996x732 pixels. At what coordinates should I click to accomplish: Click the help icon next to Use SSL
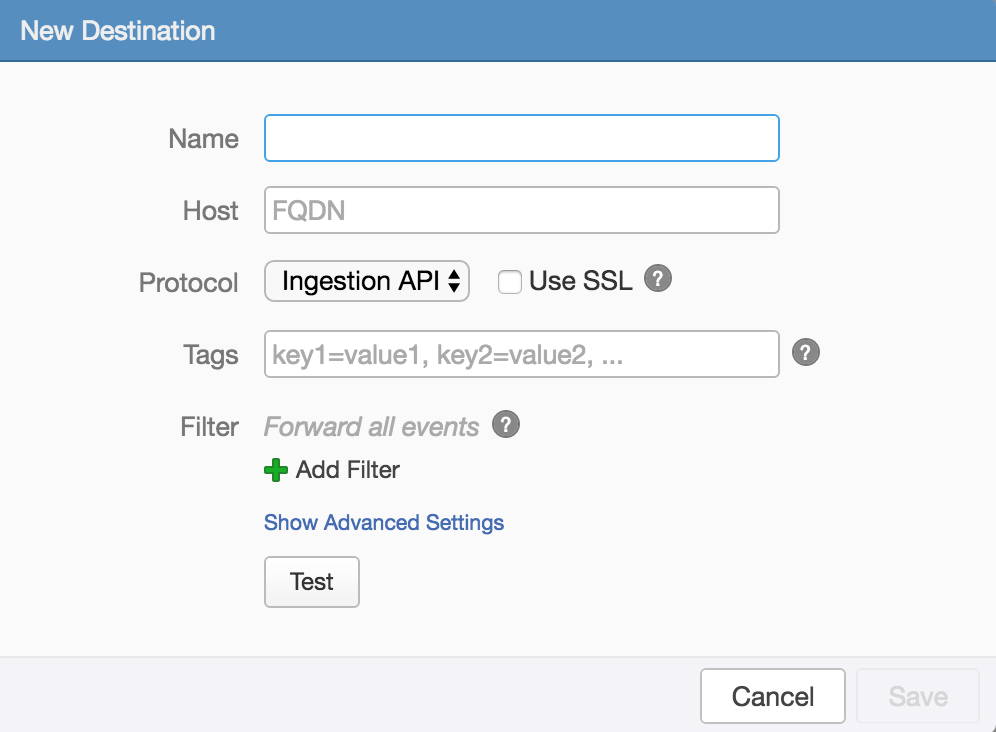point(657,279)
